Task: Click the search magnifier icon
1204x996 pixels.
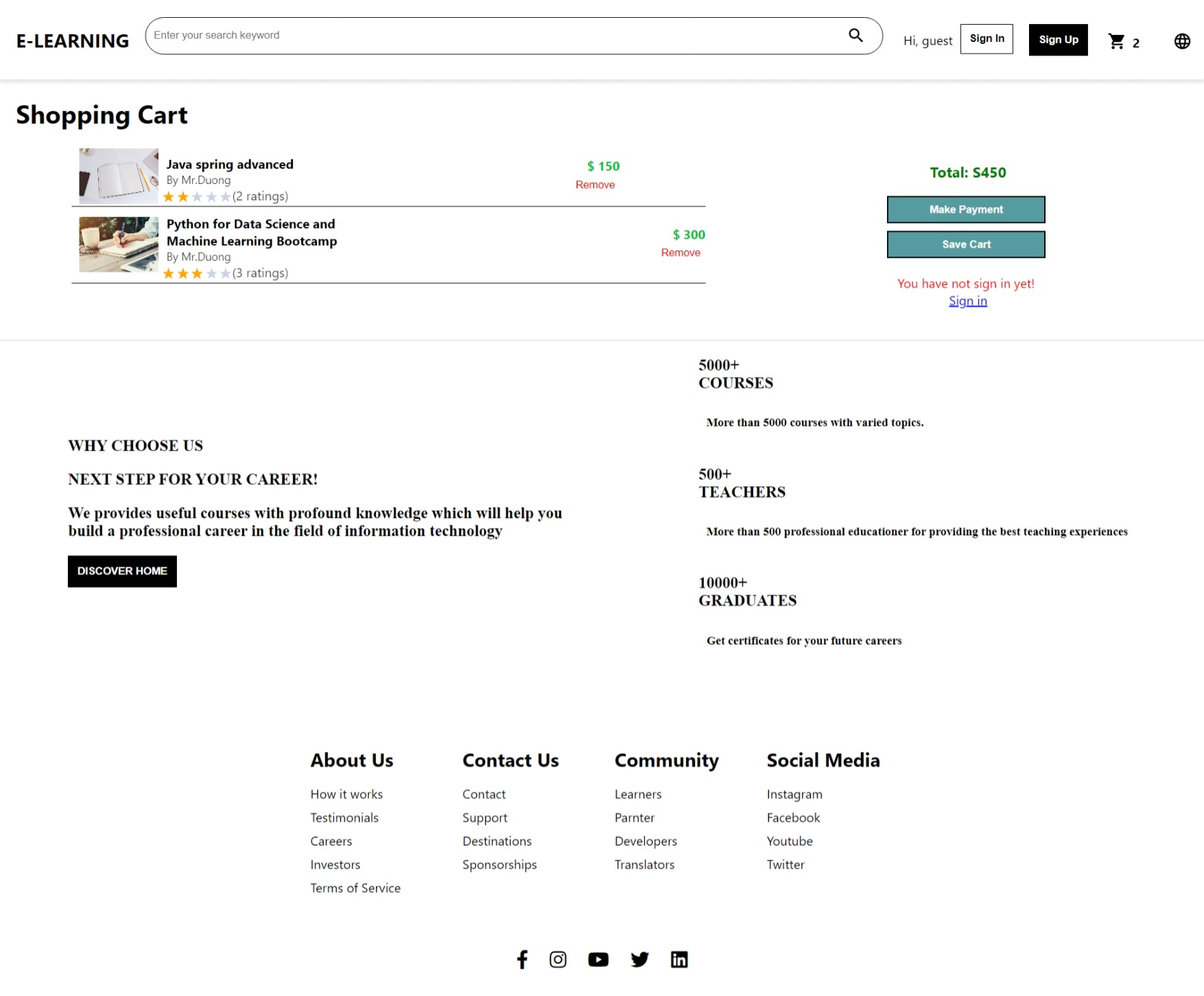Action: tap(855, 34)
